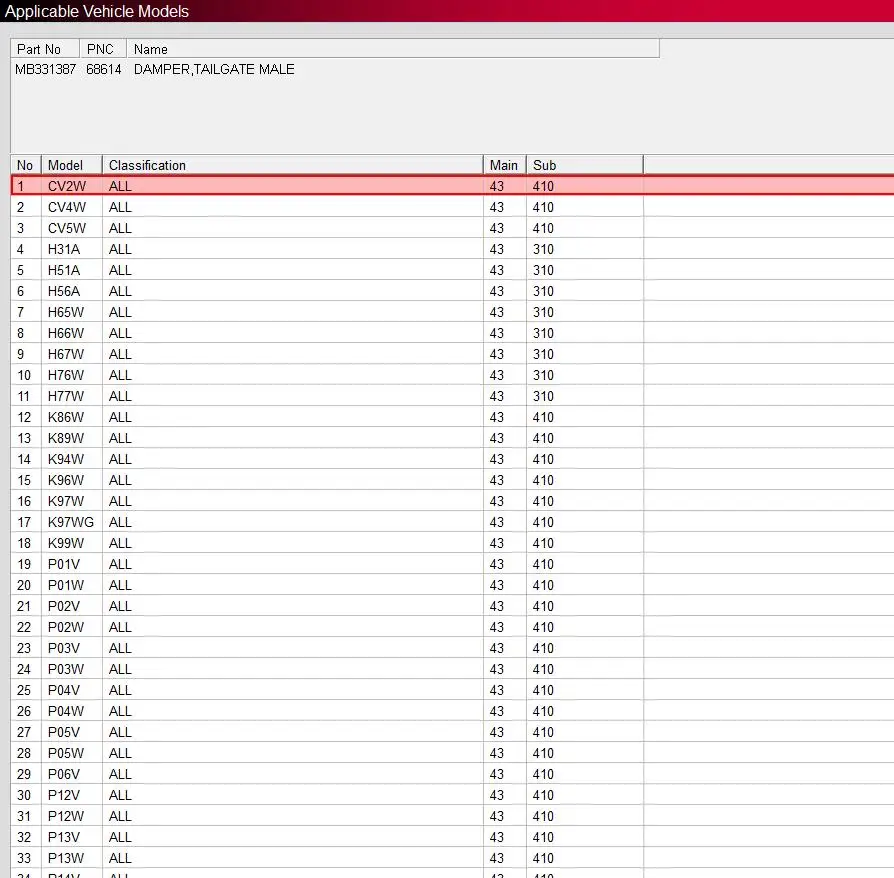Screen dimensions: 894x878
Task: Select the H51A model row
Action: click(453, 270)
